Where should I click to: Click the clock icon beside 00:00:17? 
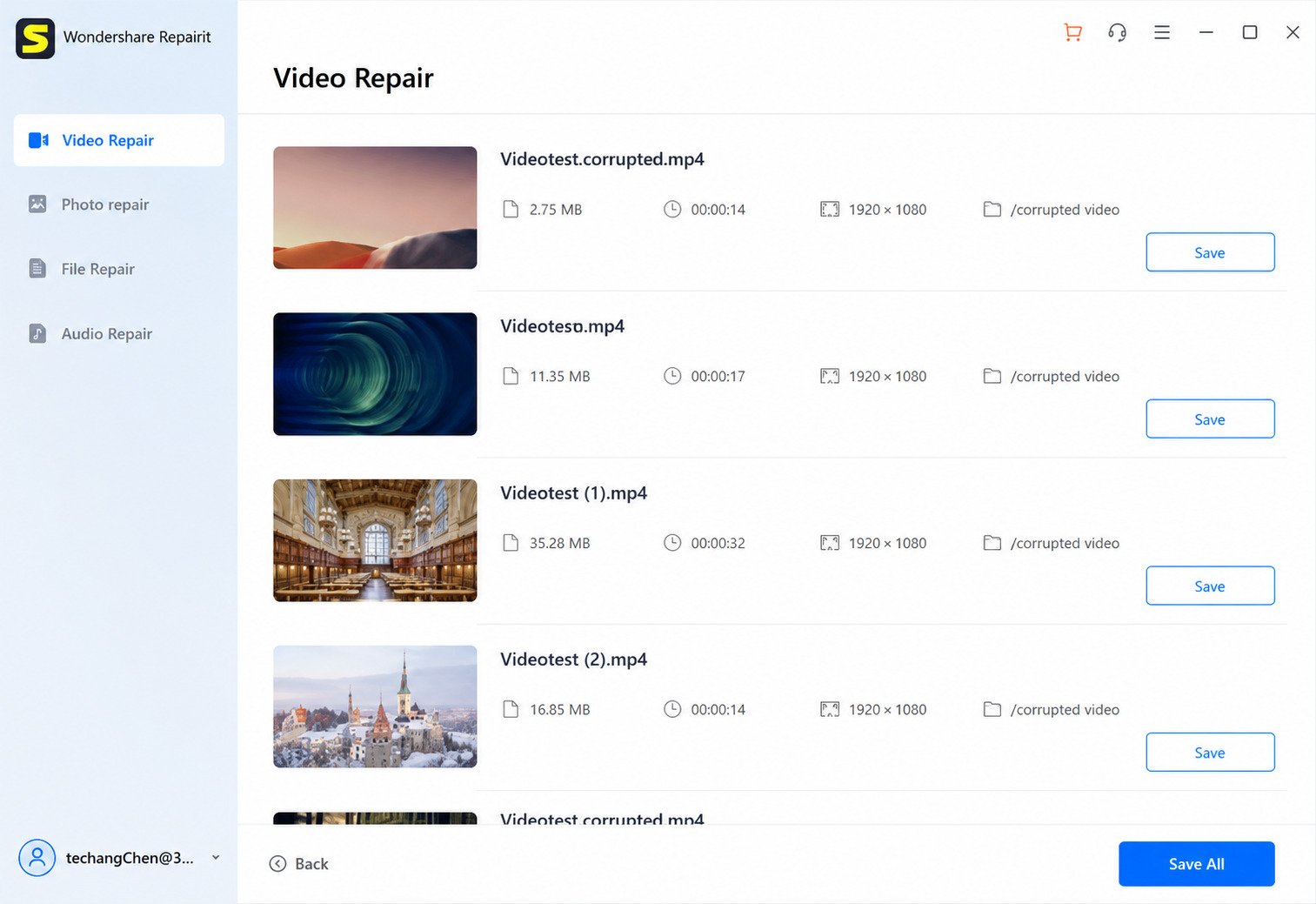pos(672,376)
